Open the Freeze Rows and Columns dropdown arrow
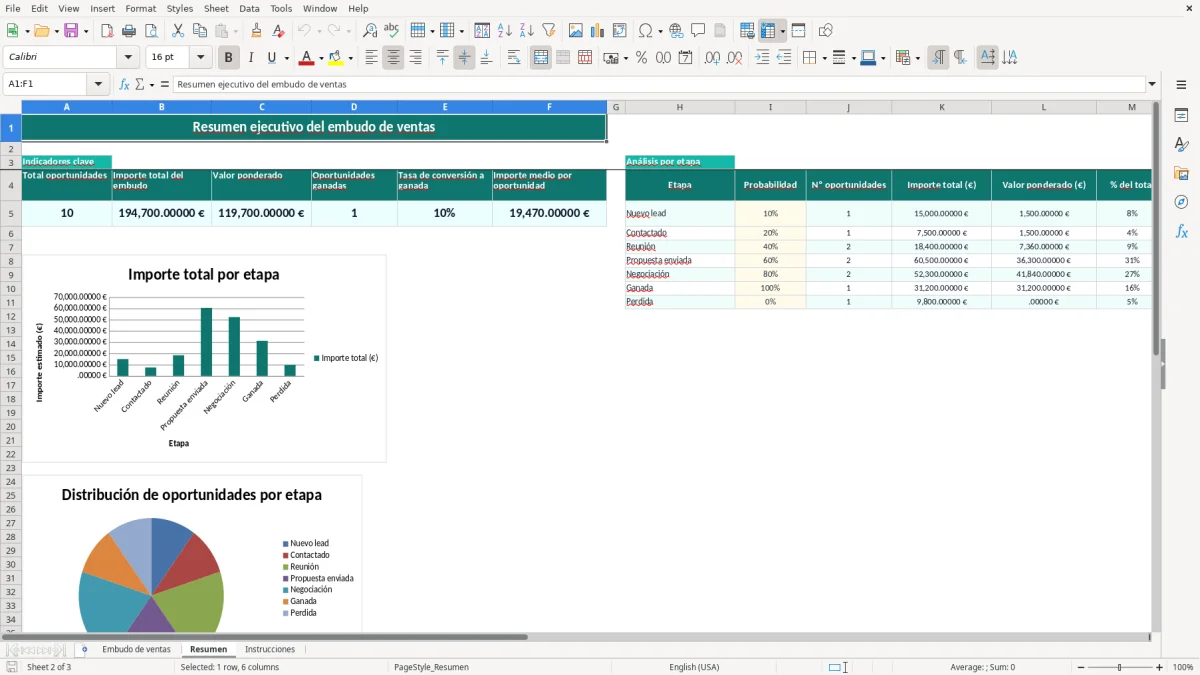1200x675 pixels. click(782, 31)
